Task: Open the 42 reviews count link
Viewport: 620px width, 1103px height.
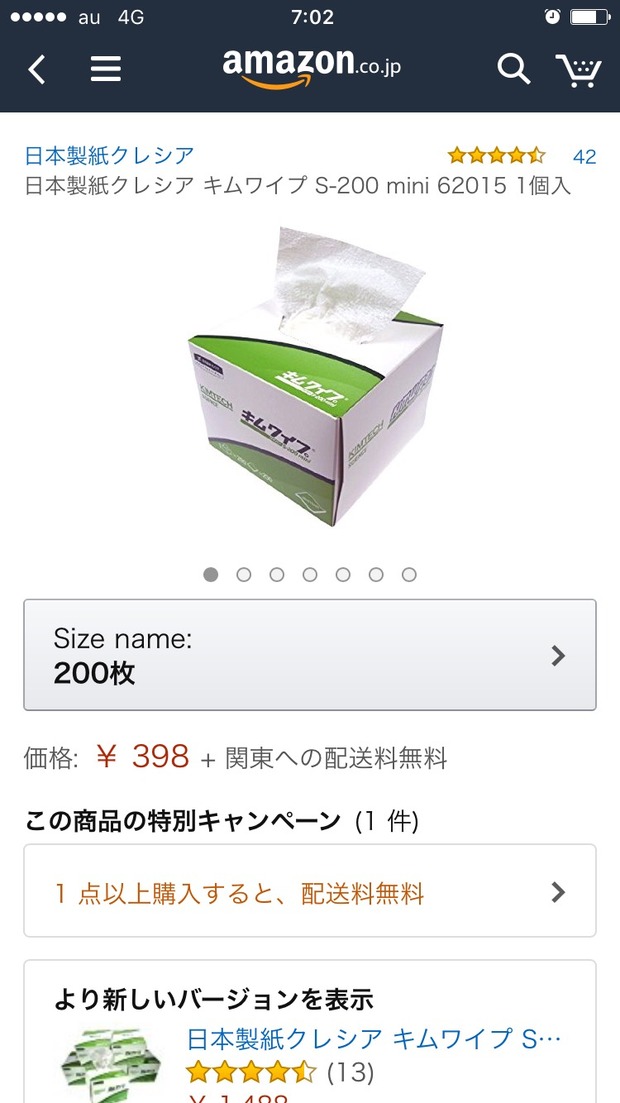Action: (x=584, y=156)
